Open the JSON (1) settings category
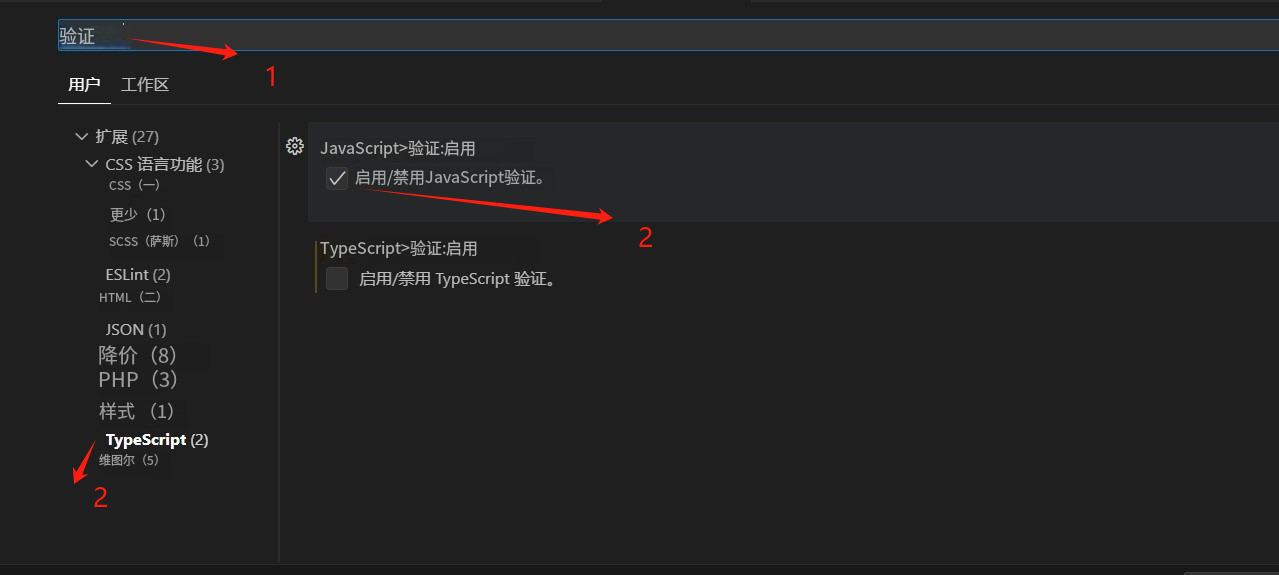The width and height of the screenshot is (1279, 575). (x=136, y=329)
